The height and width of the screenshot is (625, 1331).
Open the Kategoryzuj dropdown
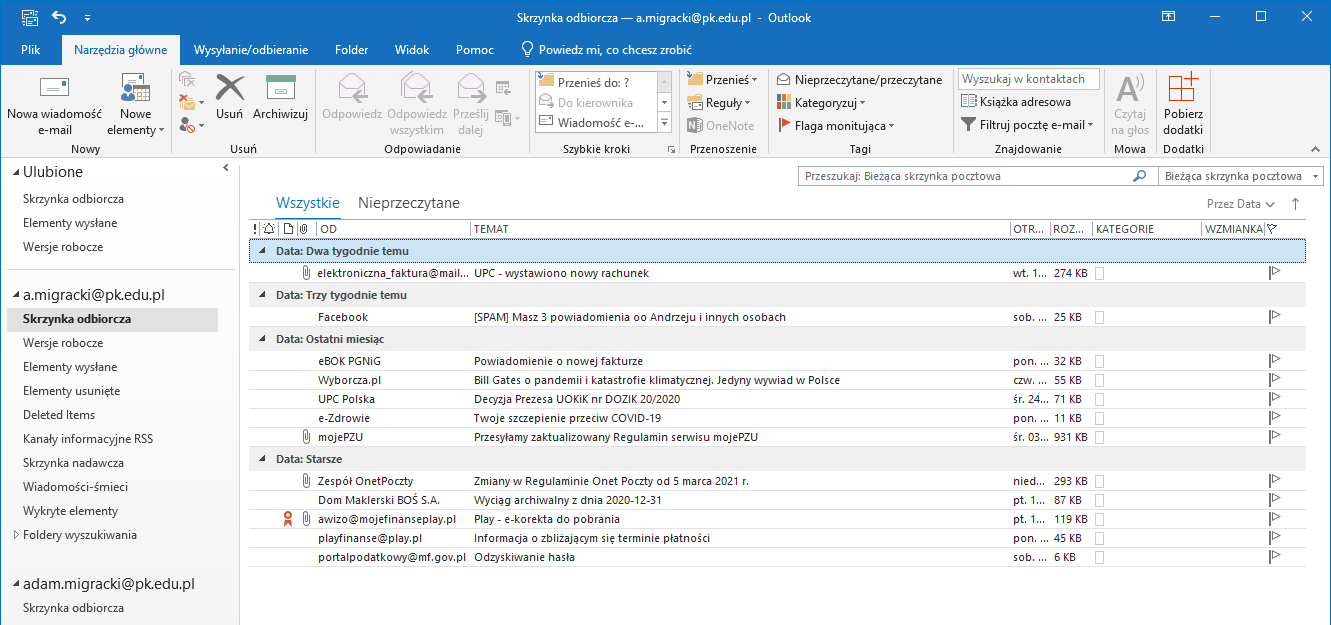[x=822, y=102]
